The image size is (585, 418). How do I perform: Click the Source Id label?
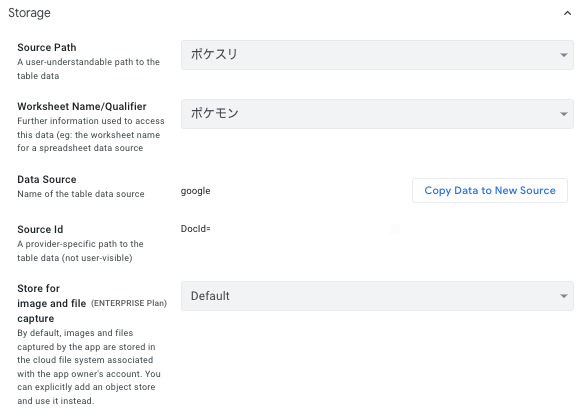pos(40,230)
